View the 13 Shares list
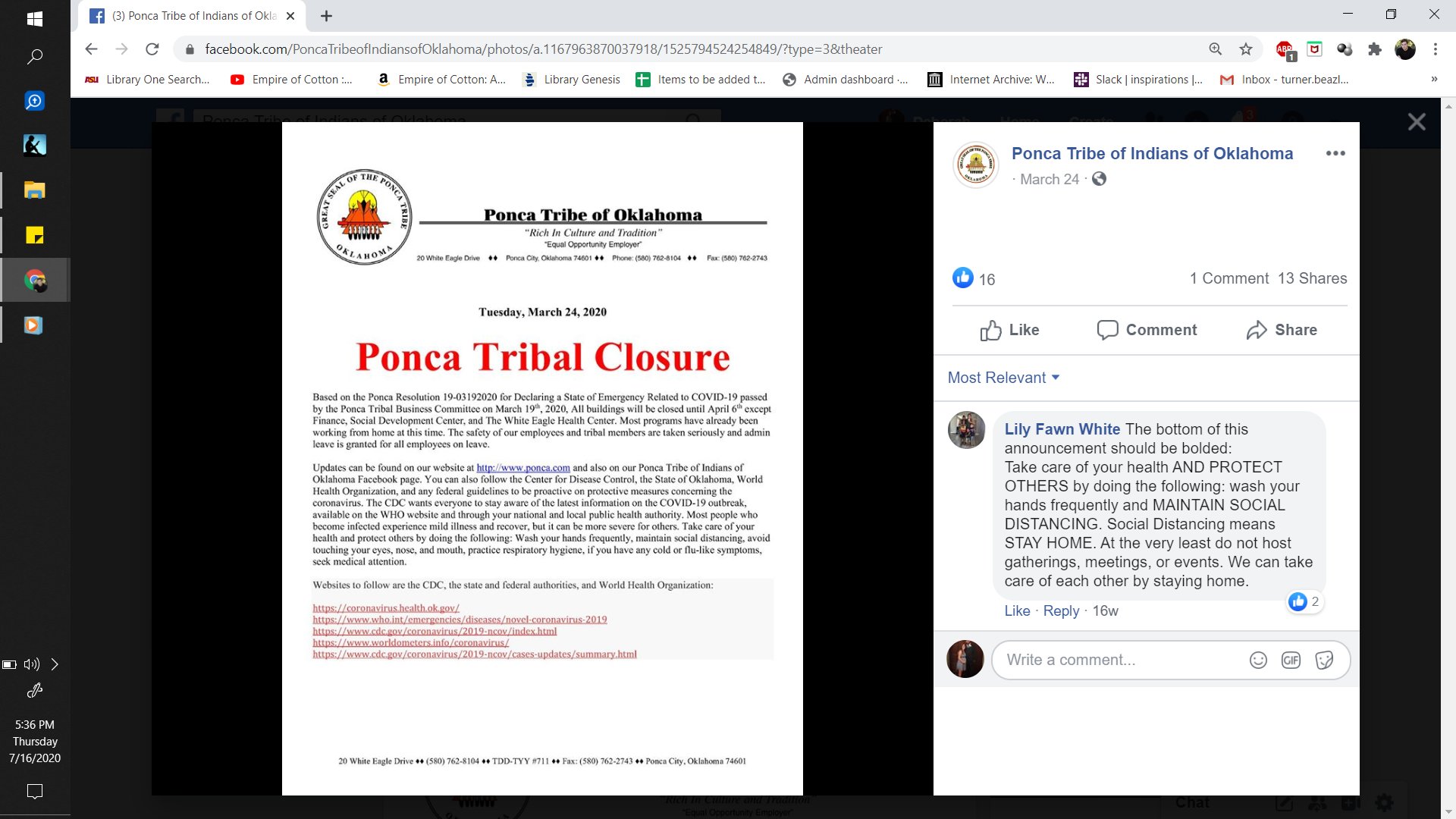This screenshot has width=1456, height=819. (x=1312, y=278)
